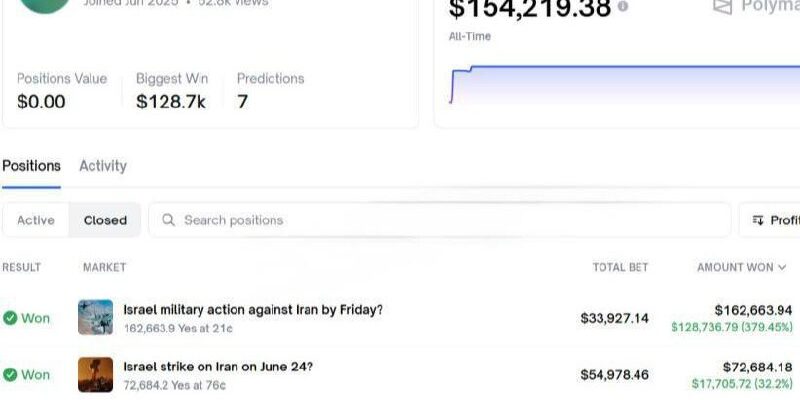Expand the Amount Won sort chevron
The width and height of the screenshot is (800, 400).
pyautogui.click(x=782, y=267)
